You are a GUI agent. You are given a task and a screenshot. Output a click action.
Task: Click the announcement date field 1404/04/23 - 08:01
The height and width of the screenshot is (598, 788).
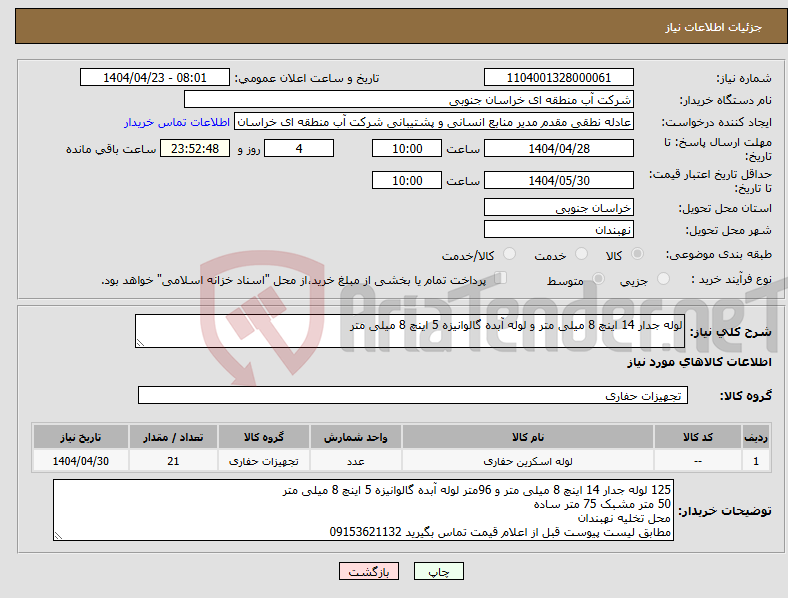pos(155,78)
